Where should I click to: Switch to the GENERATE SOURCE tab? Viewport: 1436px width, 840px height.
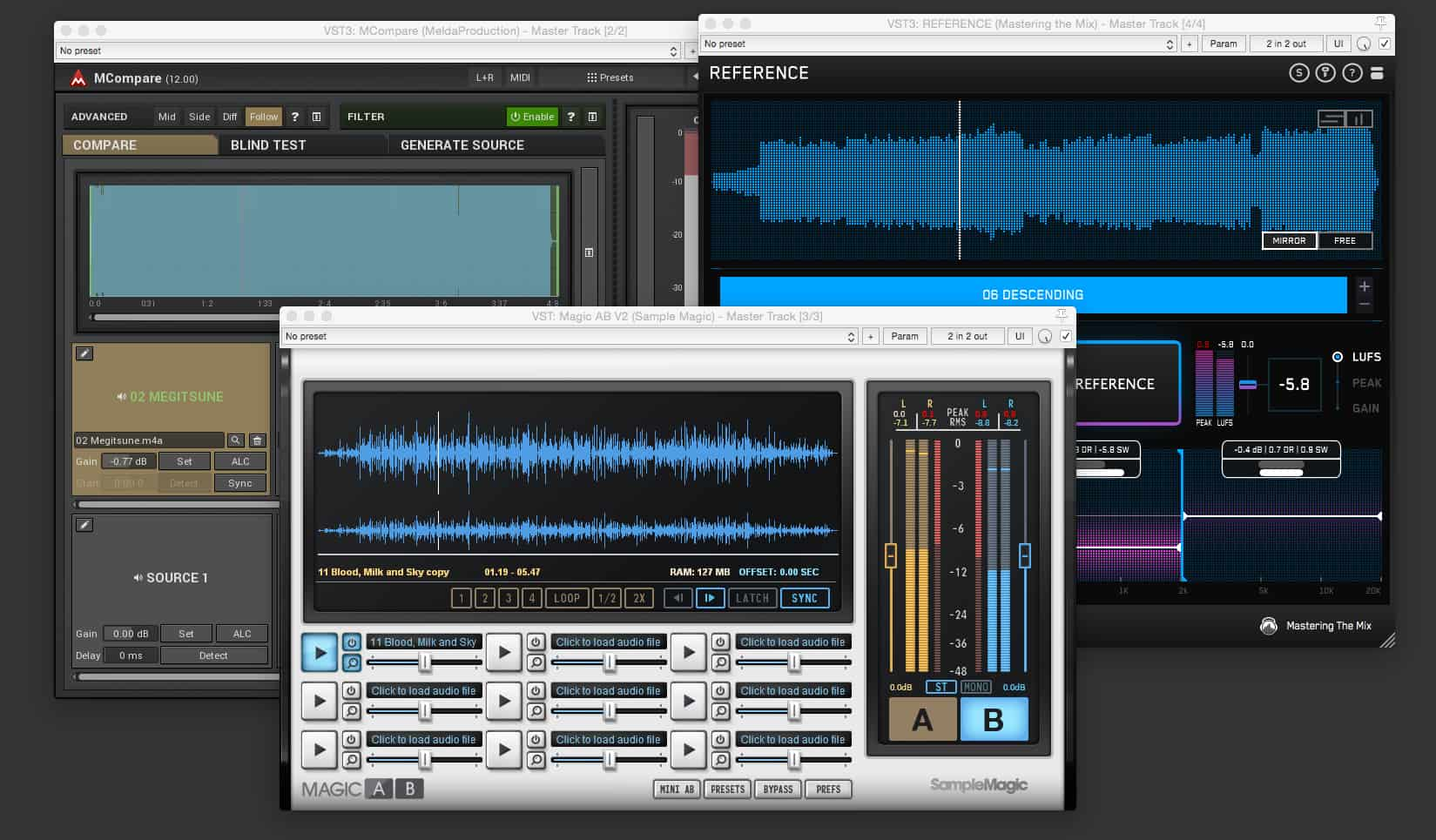click(496, 145)
